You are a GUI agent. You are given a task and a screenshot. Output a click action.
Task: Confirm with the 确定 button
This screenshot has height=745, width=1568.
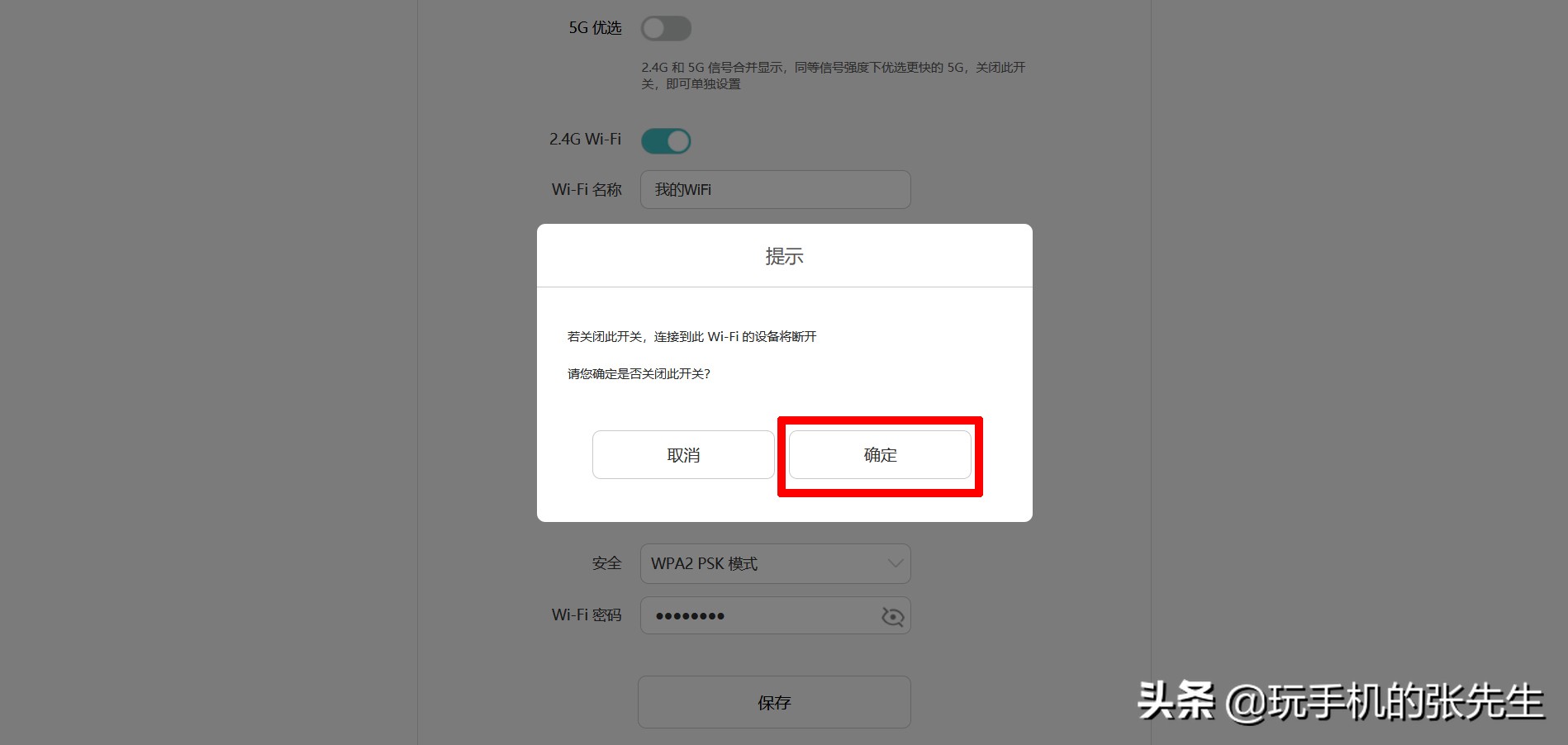click(x=880, y=454)
